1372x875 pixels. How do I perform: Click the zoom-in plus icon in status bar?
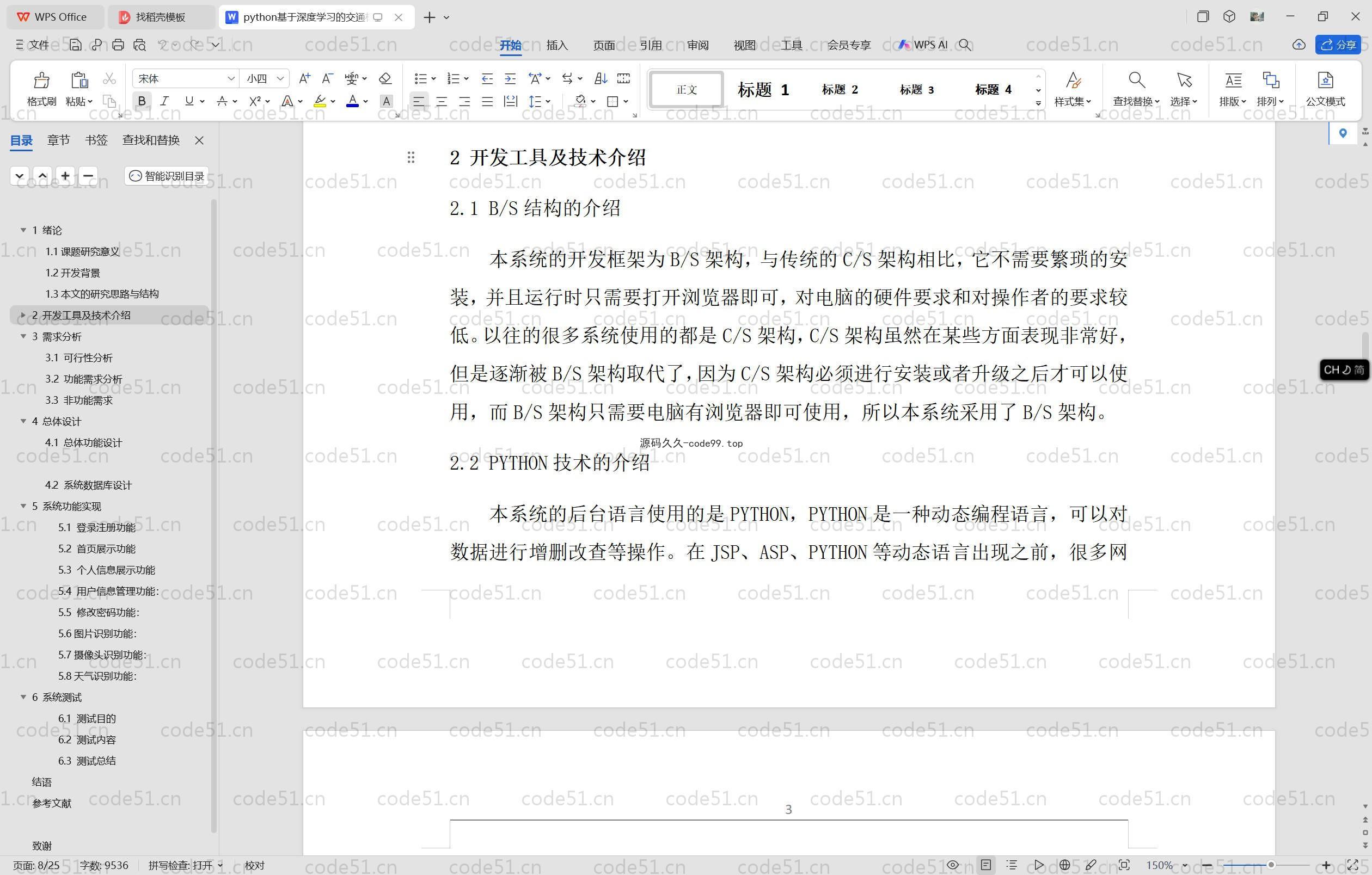pyautogui.click(x=1326, y=865)
